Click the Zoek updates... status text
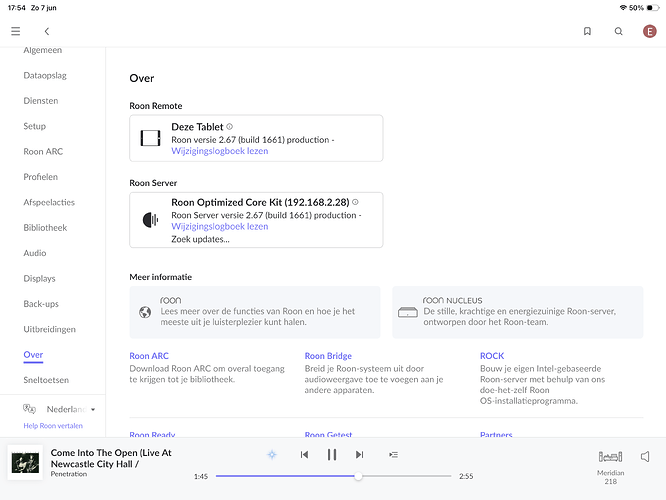666x500 pixels. coord(200,239)
